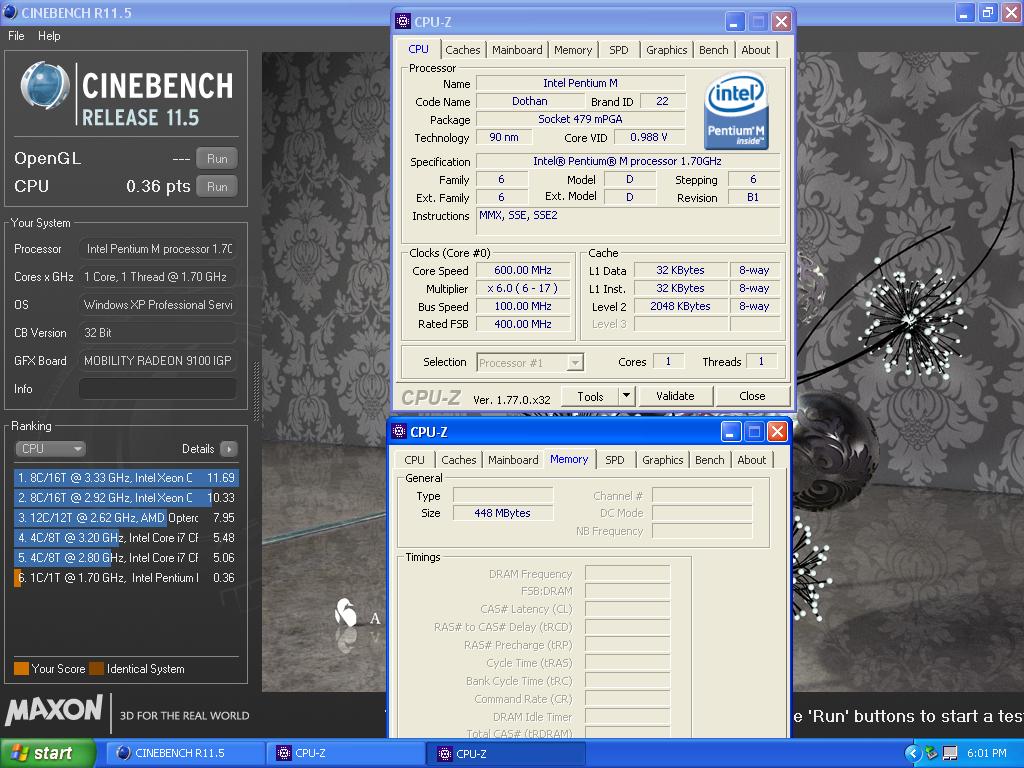Click the Rated FSB 400.00 MHz value
Viewport: 1024px width, 768px height.
click(523, 324)
